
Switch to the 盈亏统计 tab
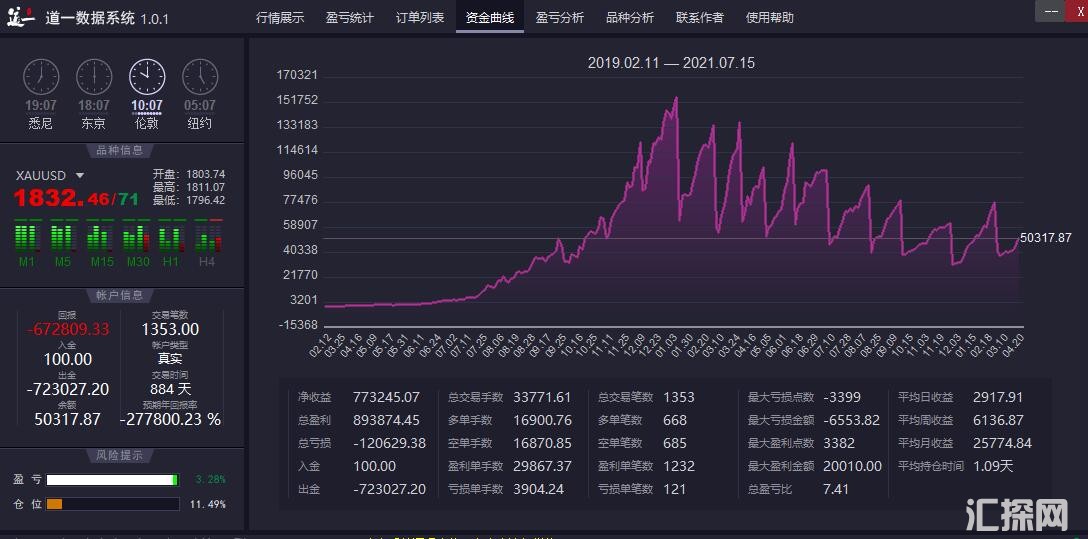[350, 18]
